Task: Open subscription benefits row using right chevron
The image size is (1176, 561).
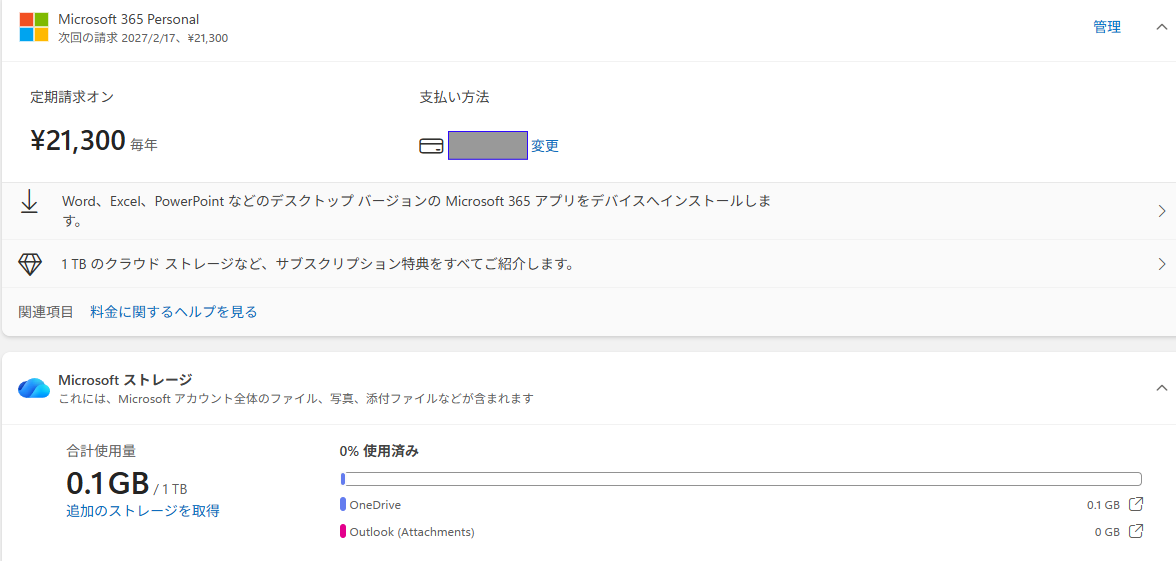Action: pos(1161,264)
